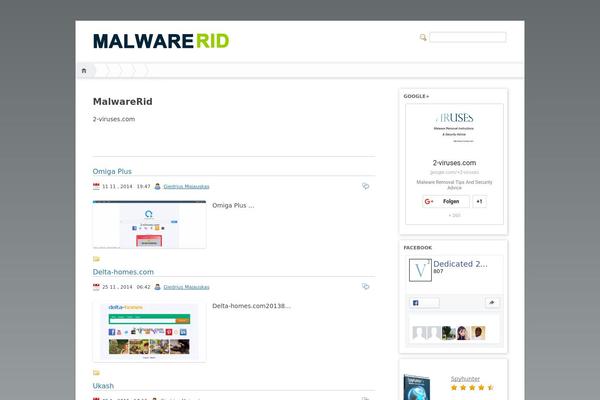Open Delta-homes screenshot thumbnail

(x=149, y=331)
